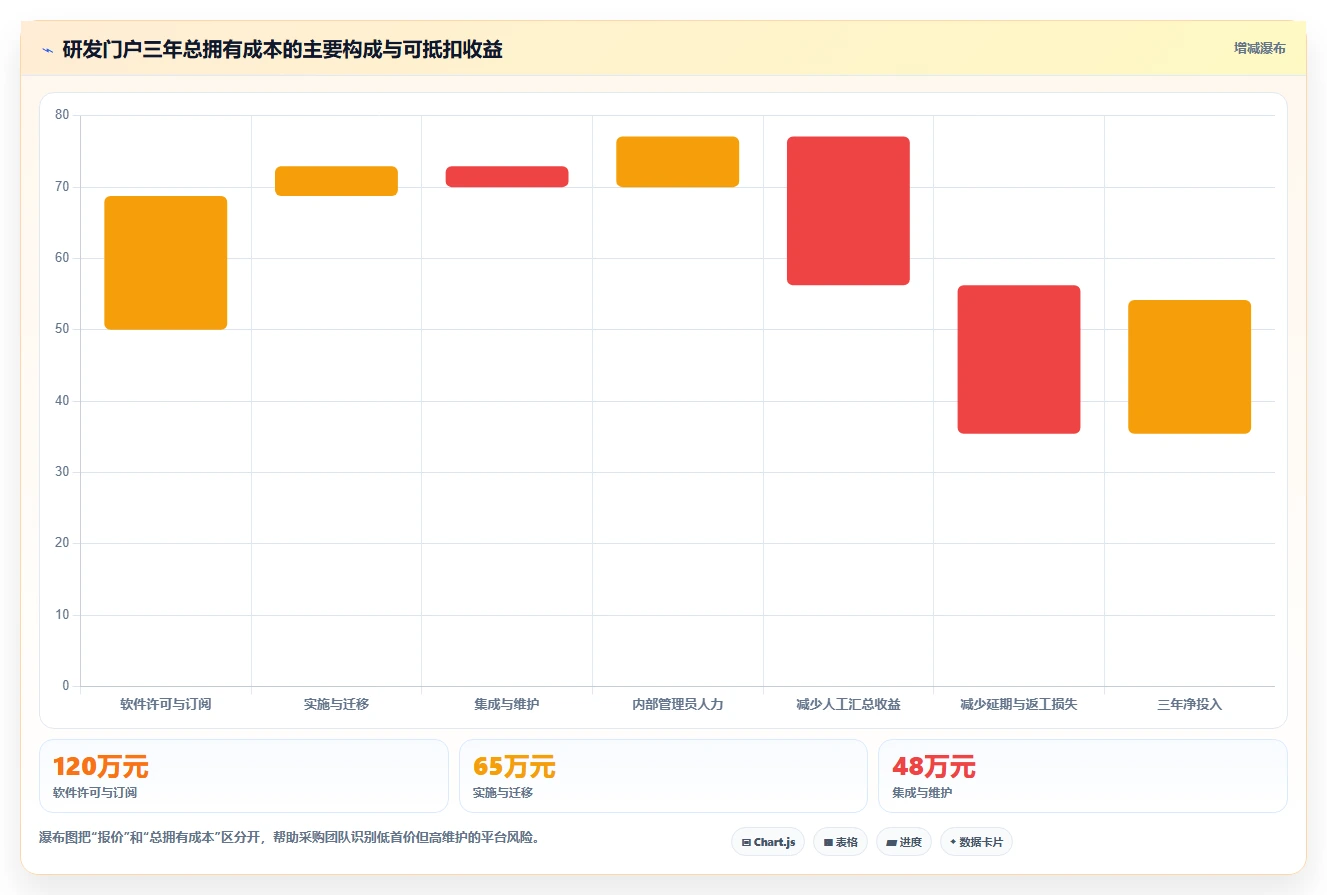This screenshot has width=1327, height=895.
Task: Click the 实施与迁移 x-axis label
Action: pyautogui.click(x=336, y=704)
